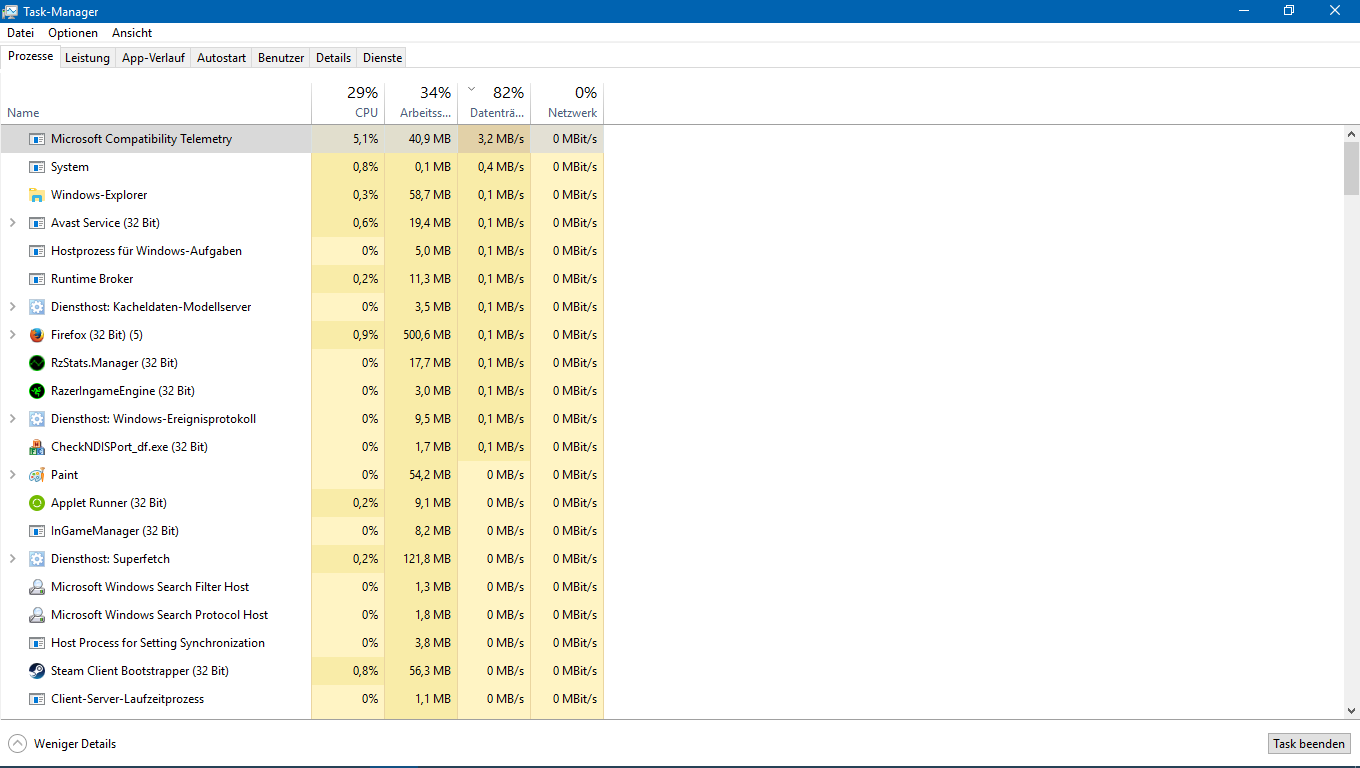Screen dimensions: 1360x768
Task: Expand the Firefox (32 Bit) process group
Action: (x=12, y=335)
